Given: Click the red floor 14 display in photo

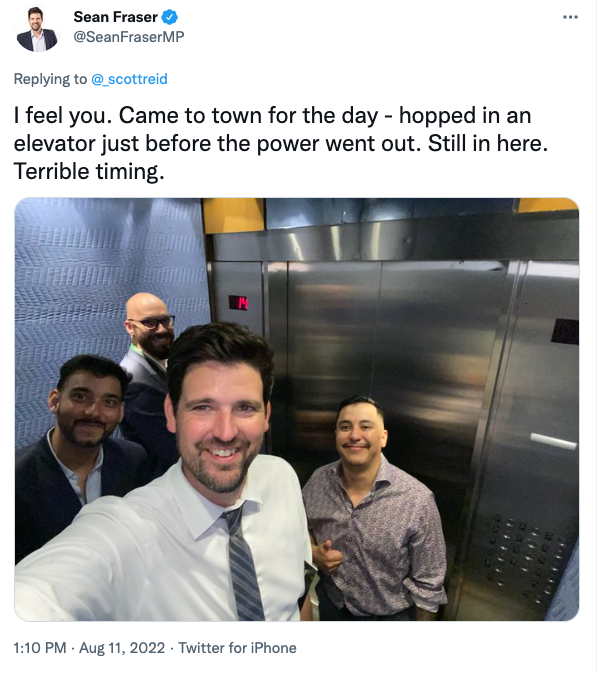Looking at the screenshot, I should point(238,303).
